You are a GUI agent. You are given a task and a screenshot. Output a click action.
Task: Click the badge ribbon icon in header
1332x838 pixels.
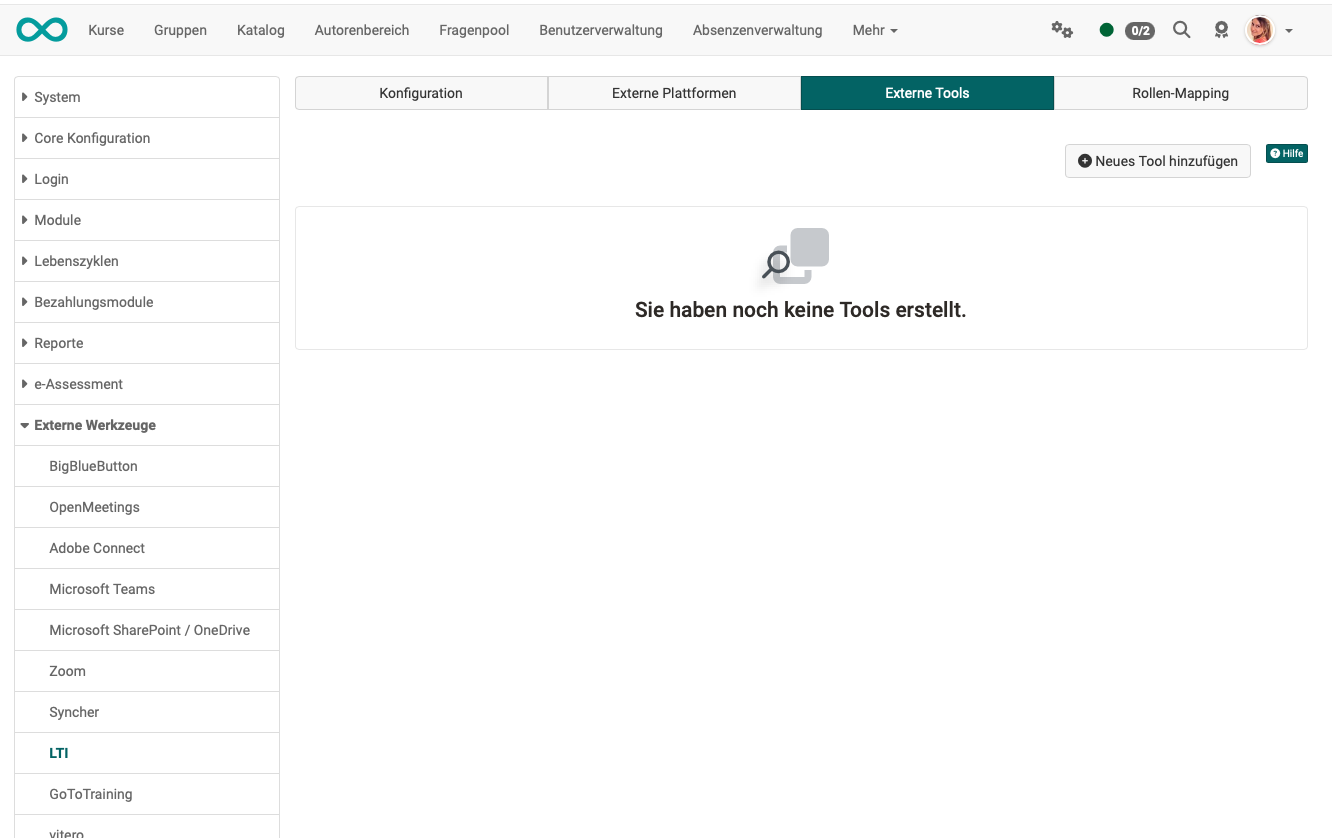click(x=1221, y=30)
